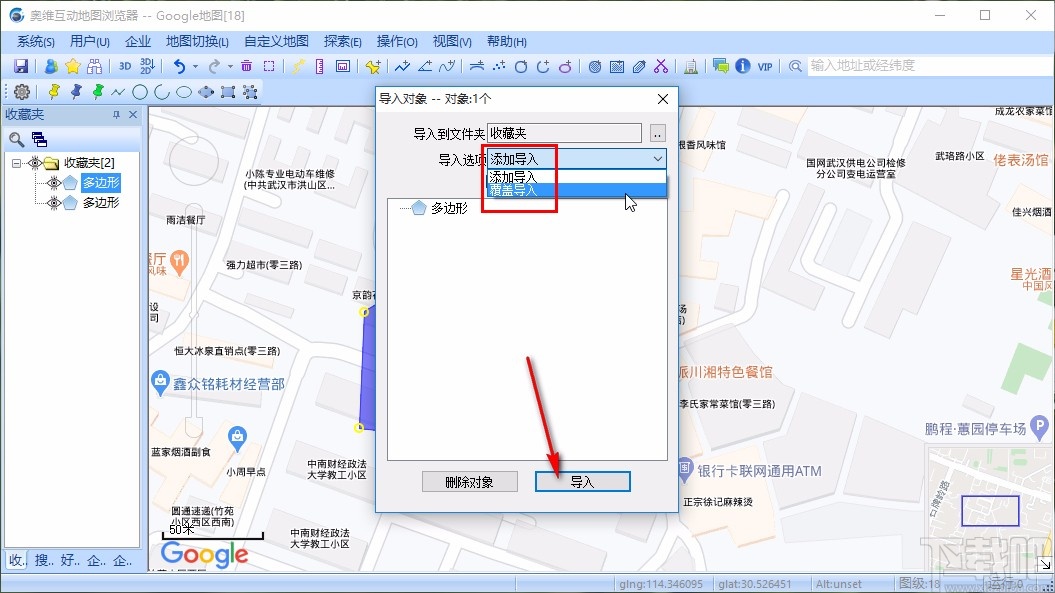
Task: Switch to the 搜 tab in the sidebar
Action: [42, 562]
